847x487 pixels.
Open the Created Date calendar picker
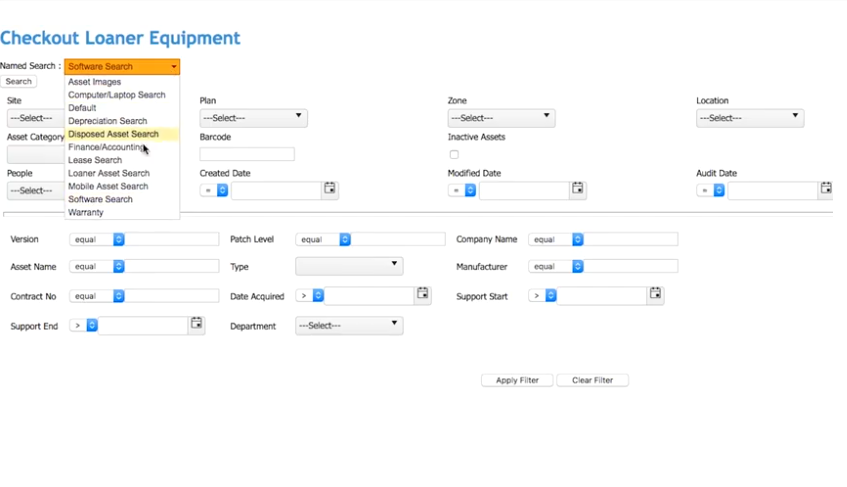[x=330, y=188]
